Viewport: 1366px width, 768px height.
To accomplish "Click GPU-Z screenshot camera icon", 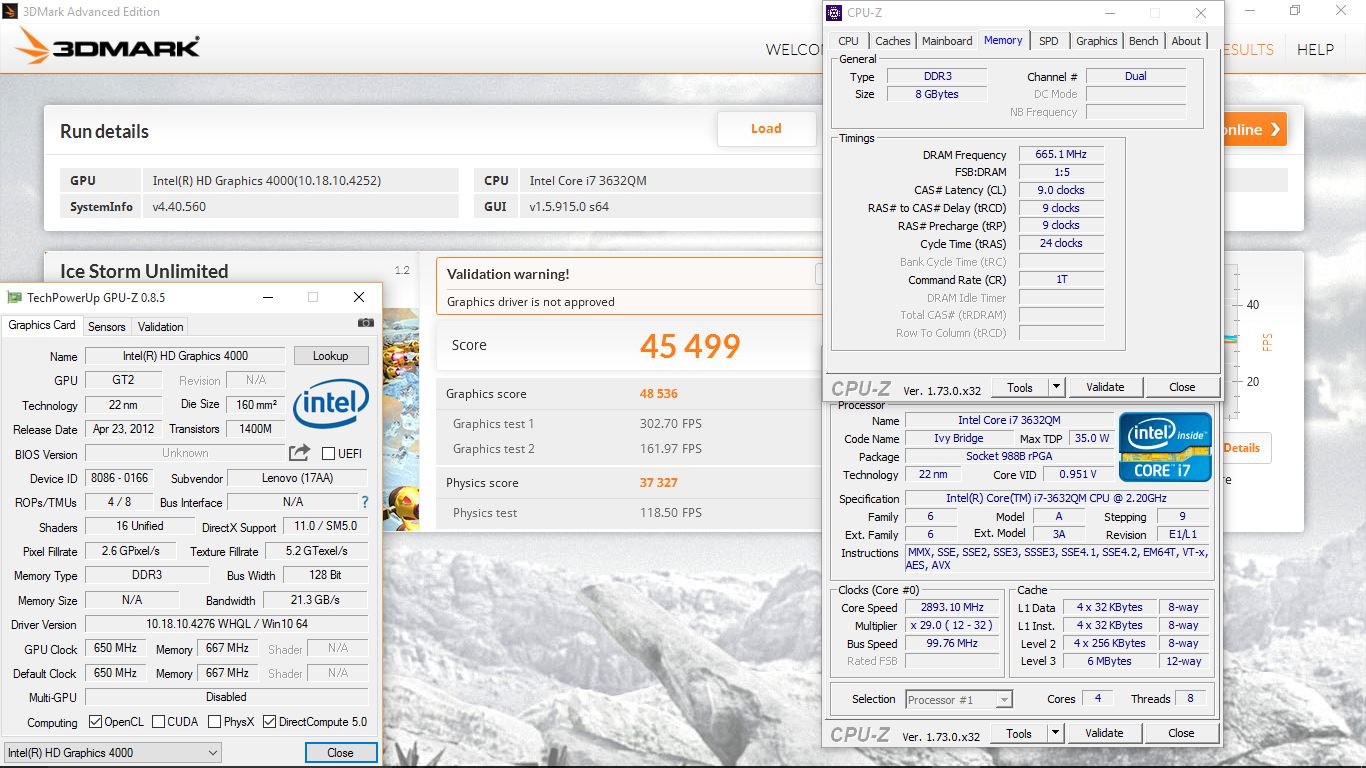I will (366, 323).
